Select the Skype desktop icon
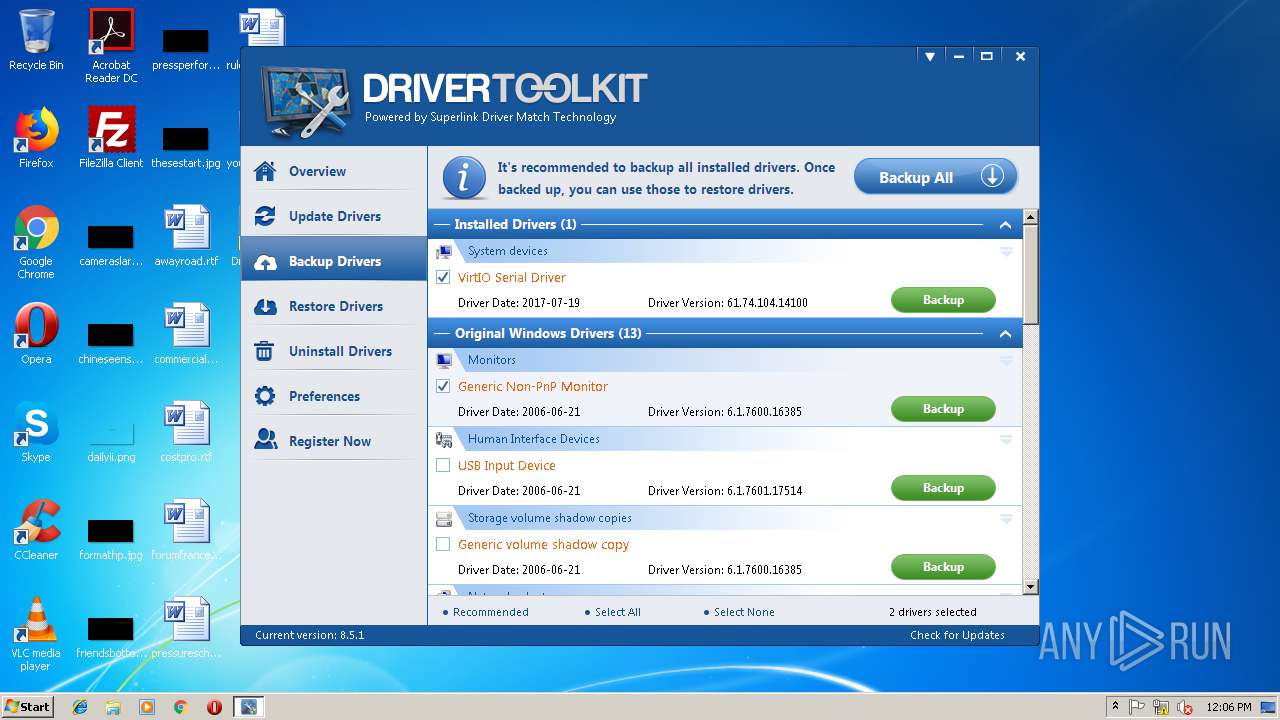Image resolution: width=1280 pixels, height=720 pixels. tap(36, 432)
